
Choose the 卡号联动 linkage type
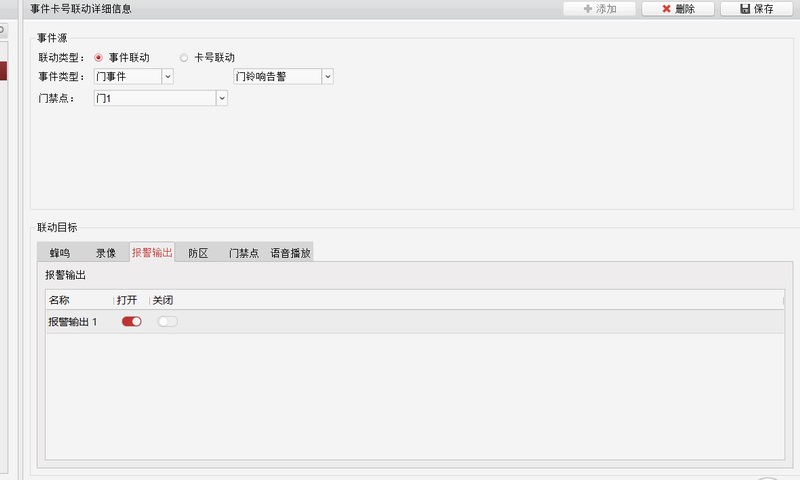pos(184,58)
